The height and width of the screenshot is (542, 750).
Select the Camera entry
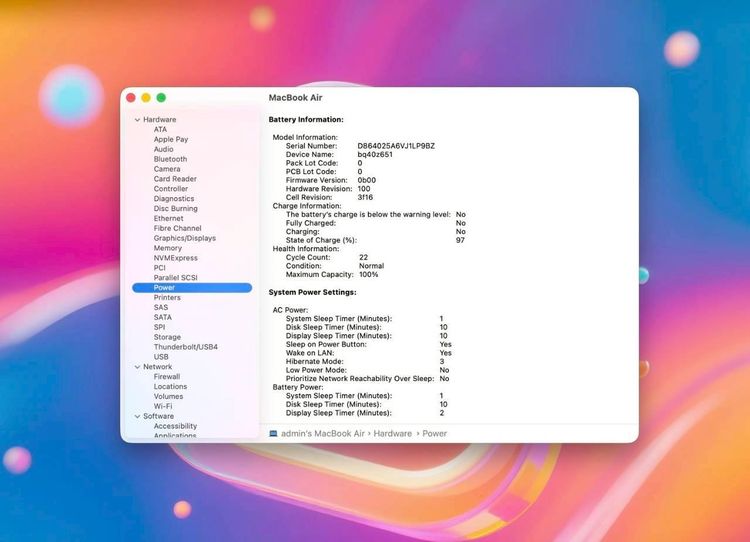pos(167,169)
